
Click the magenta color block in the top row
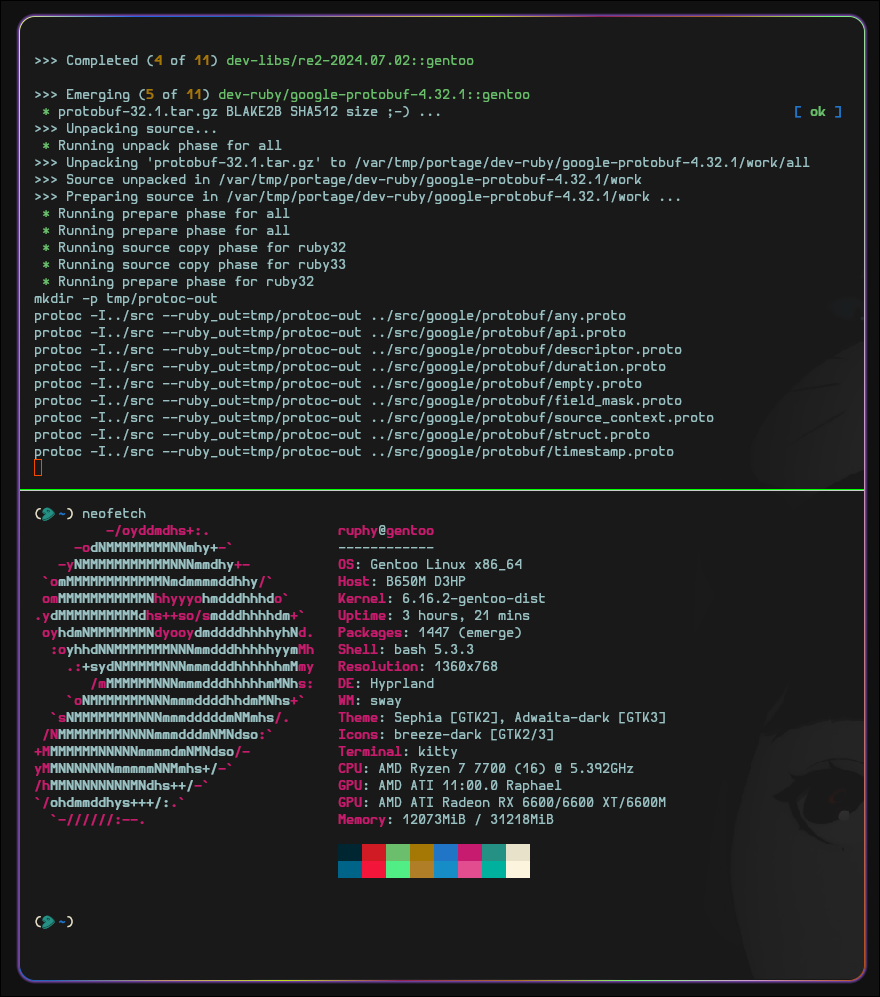click(470, 852)
